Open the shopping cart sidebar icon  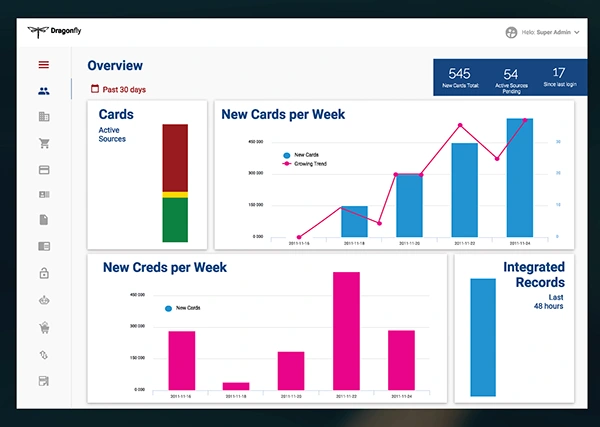click(44, 143)
